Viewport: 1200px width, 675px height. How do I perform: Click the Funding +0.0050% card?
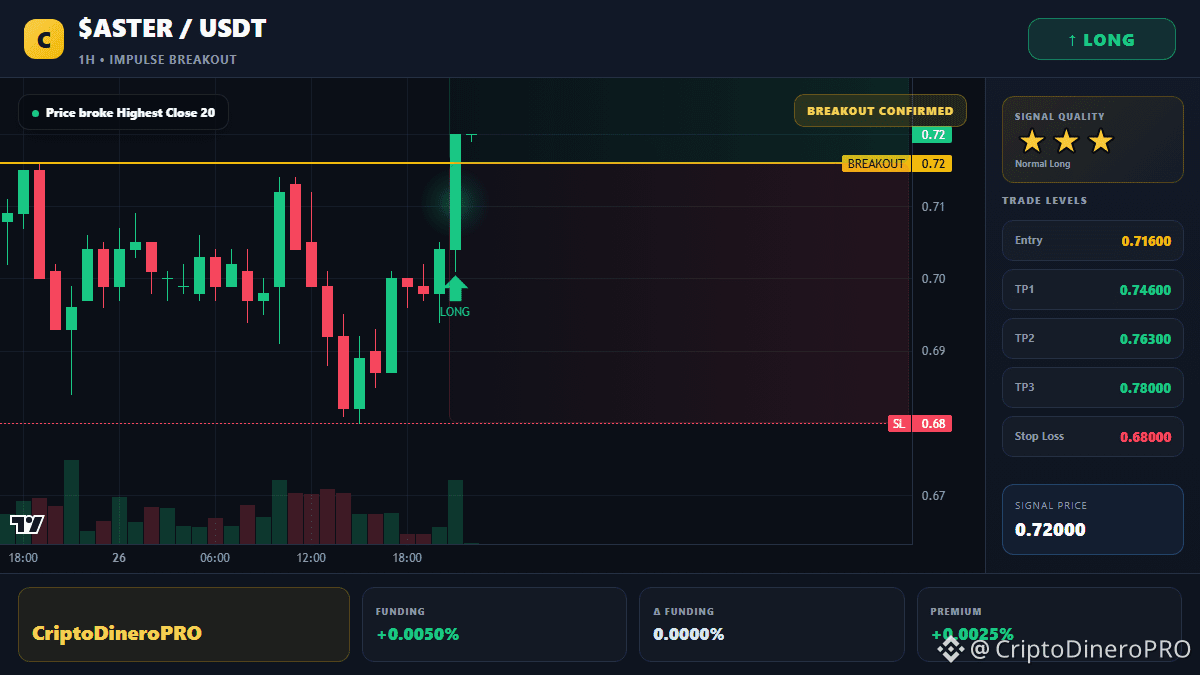(x=494, y=624)
